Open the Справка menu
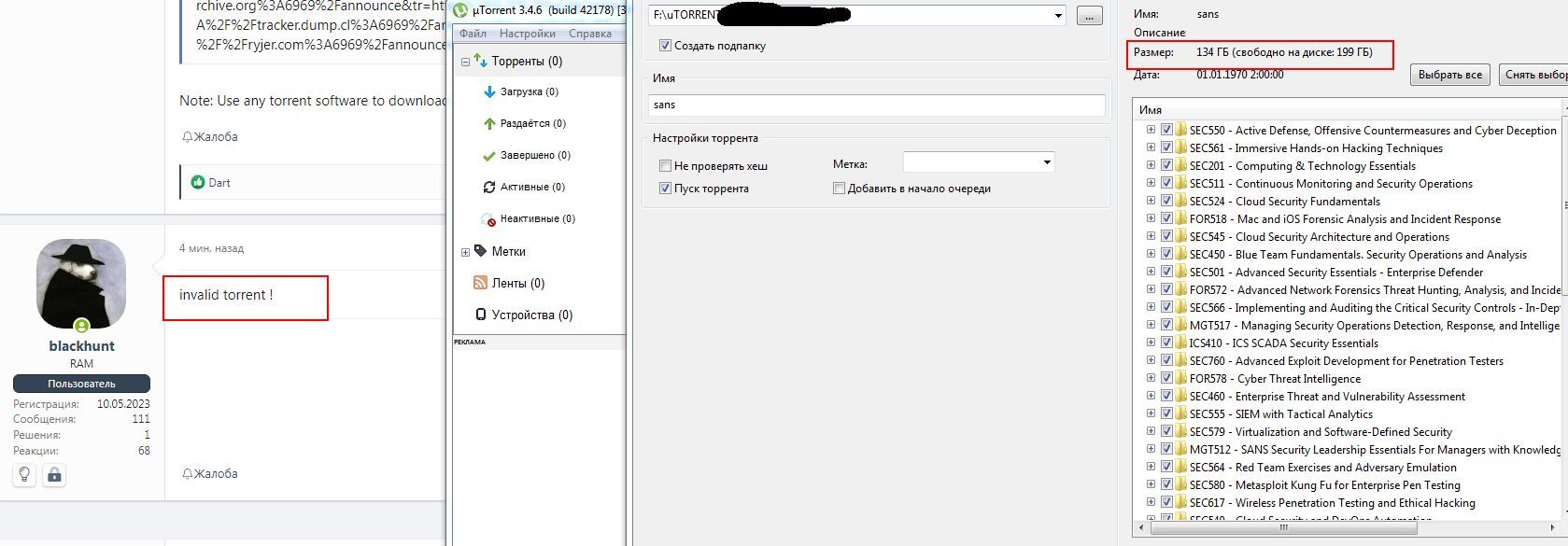 coord(589,34)
